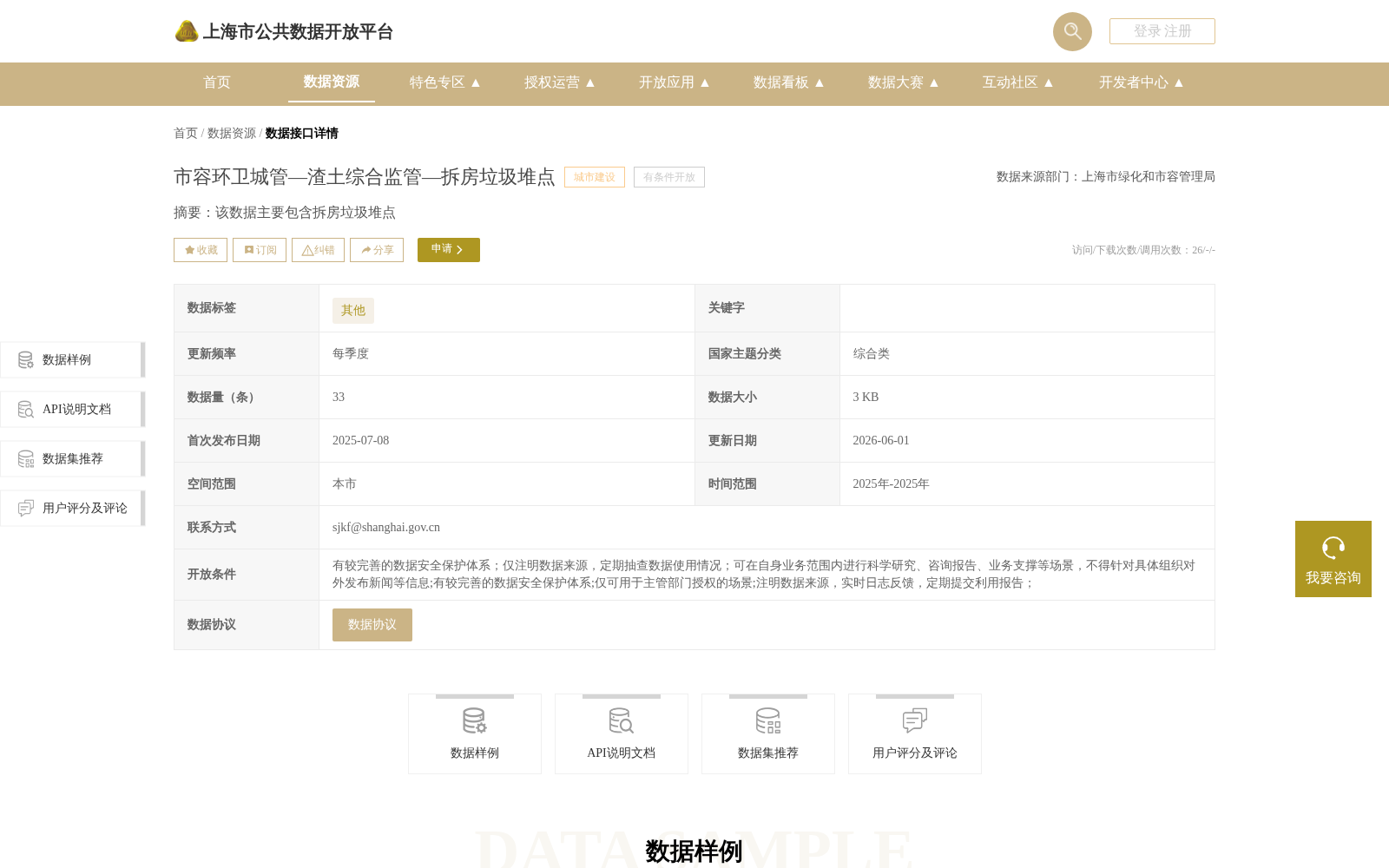Click the search magnifier icon
The height and width of the screenshot is (868, 1389).
1072,31
